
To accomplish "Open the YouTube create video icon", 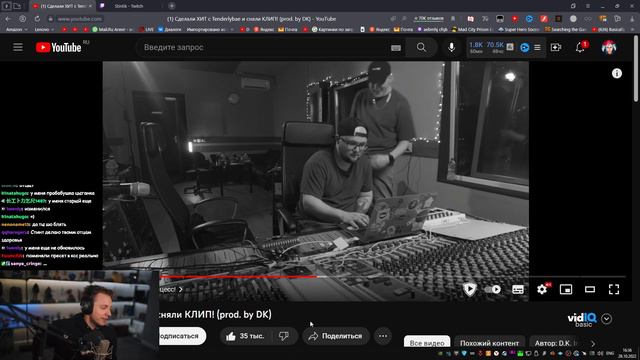I will click(x=556, y=47).
